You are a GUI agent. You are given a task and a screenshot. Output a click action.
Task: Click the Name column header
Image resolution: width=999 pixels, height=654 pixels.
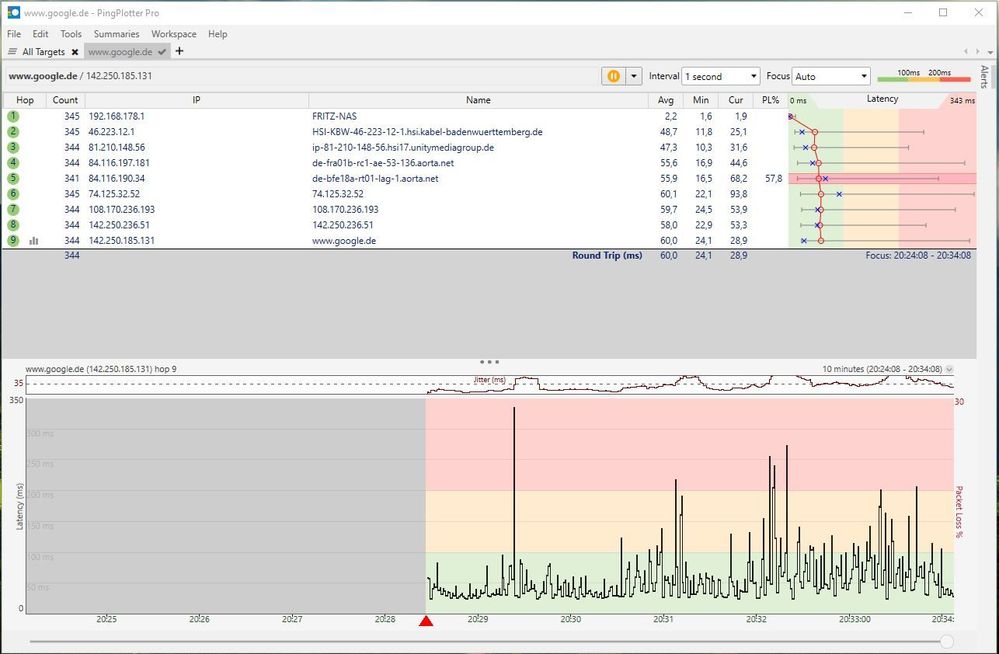(478, 100)
